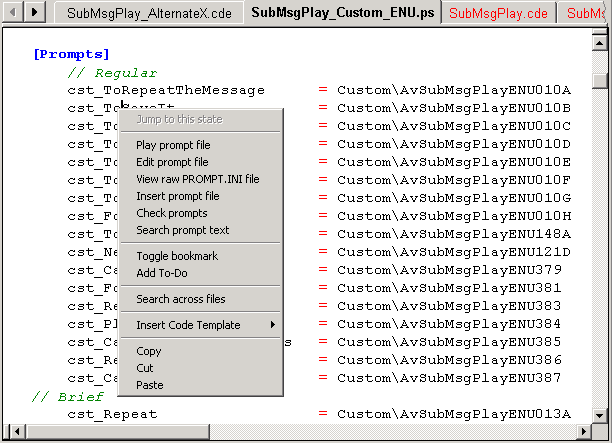The width and height of the screenshot is (612, 443).
Task: Click the horizontal scrollbar left arrow
Action: [12, 433]
